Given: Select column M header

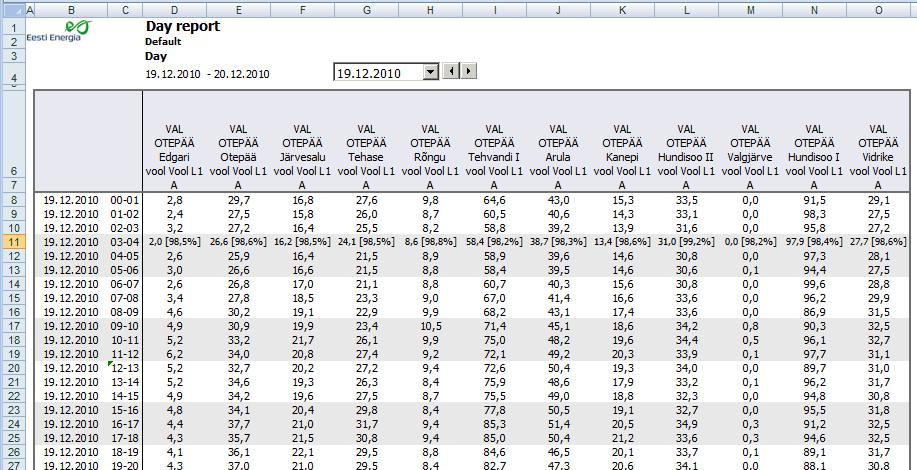Looking at the screenshot, I should [750, 11].
